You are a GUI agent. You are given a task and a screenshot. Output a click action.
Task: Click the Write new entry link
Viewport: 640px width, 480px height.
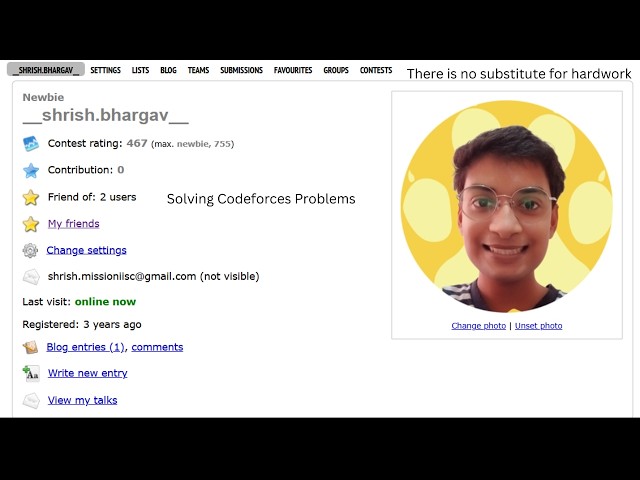[88, 373]
